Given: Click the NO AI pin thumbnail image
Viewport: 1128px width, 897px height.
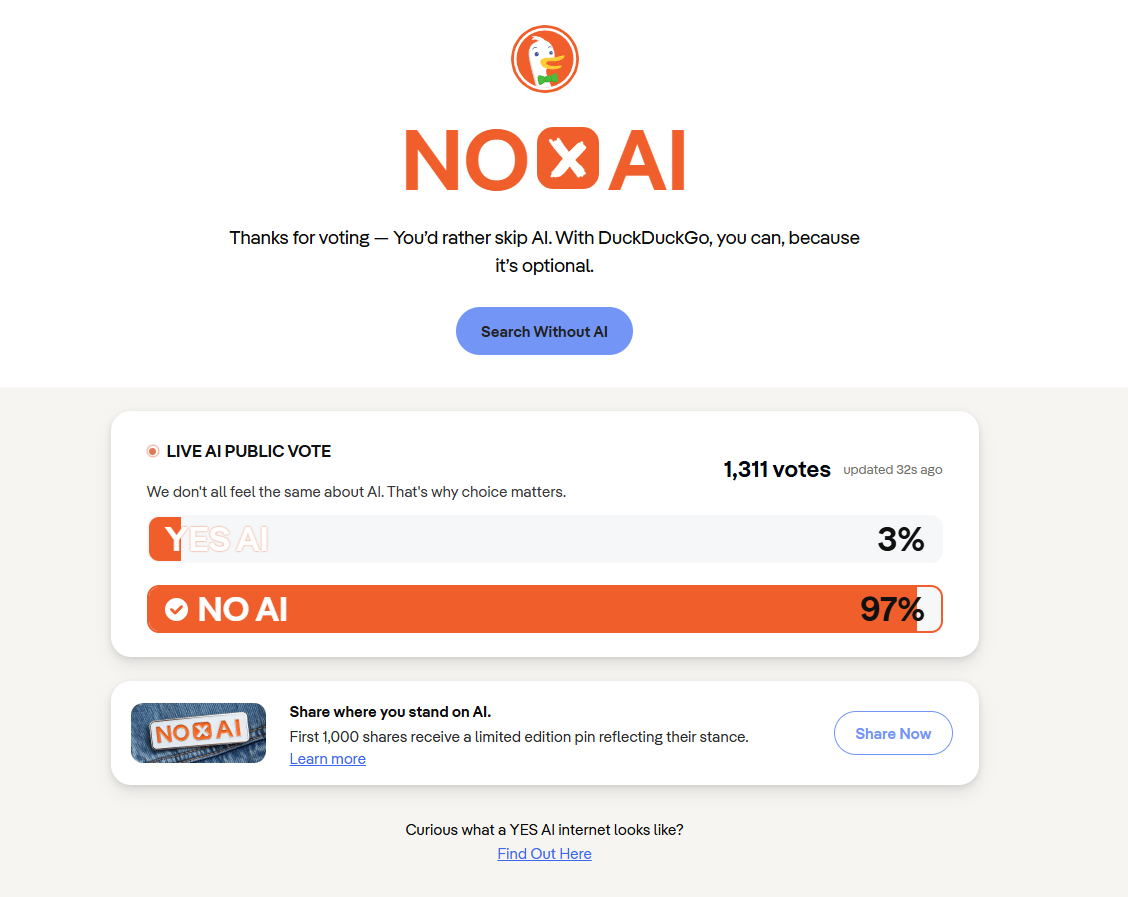Looking at the screenshot, I should tap(198, 733).
